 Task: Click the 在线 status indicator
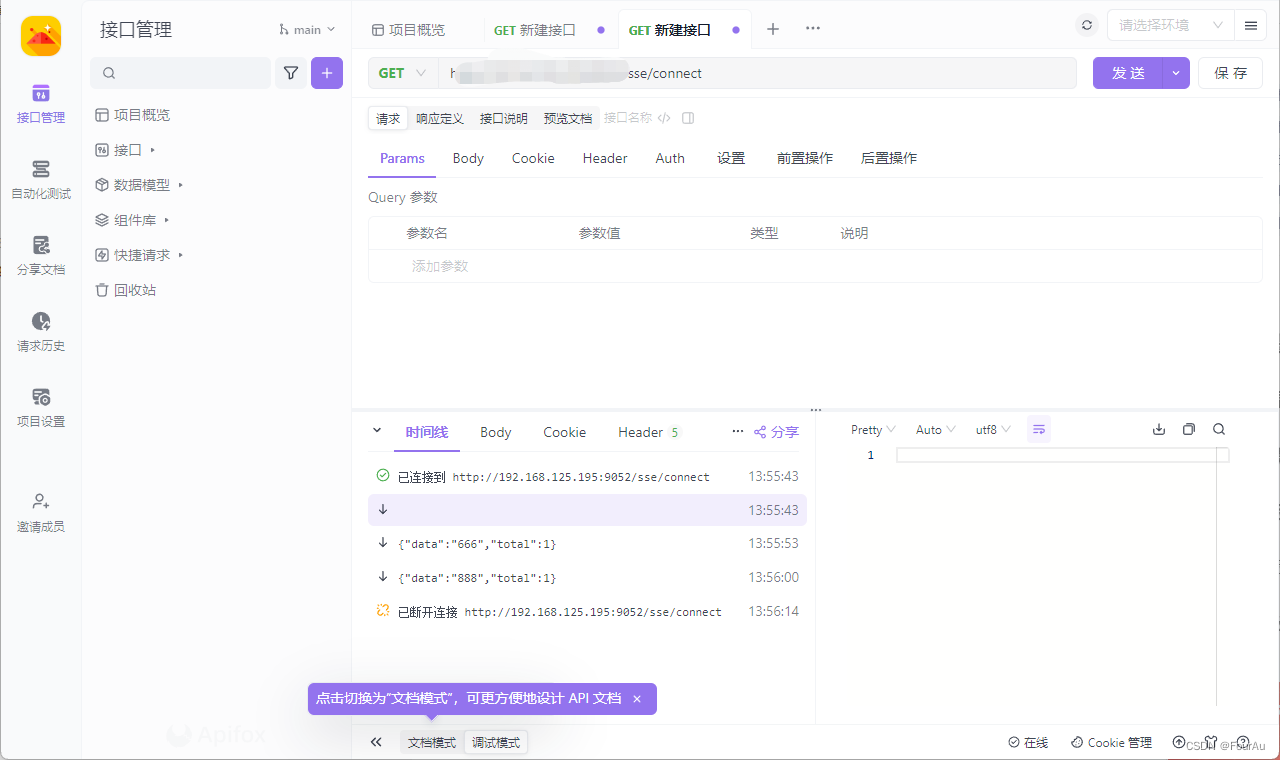(1028, 743)
